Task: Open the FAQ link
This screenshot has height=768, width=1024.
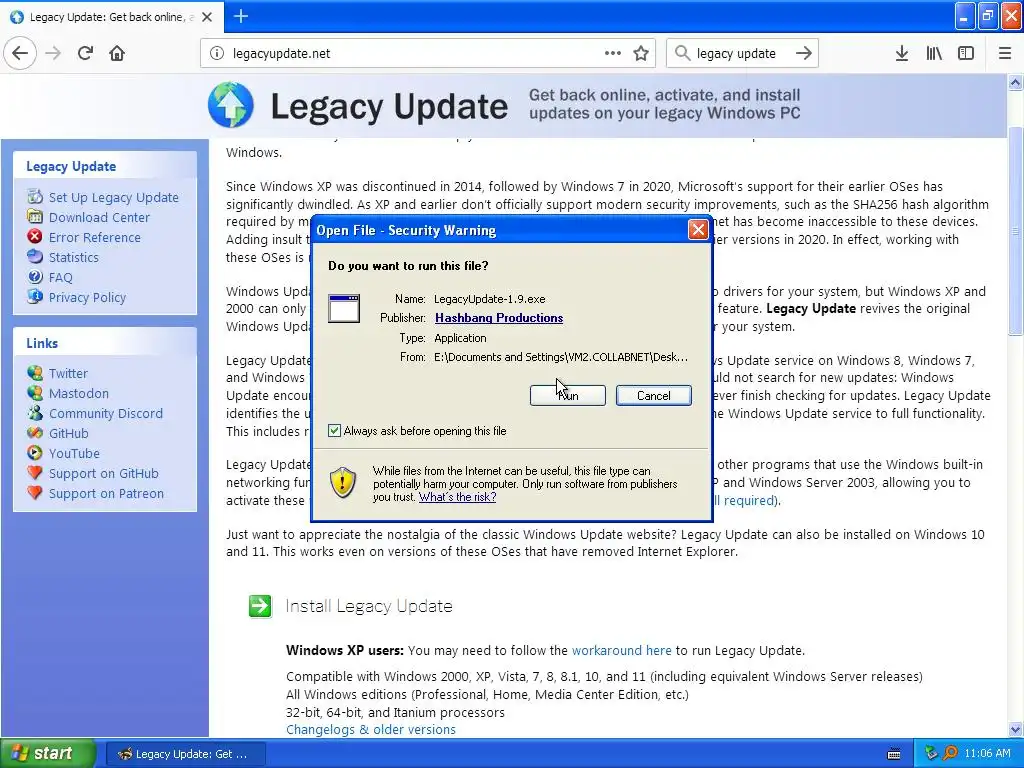Action: click(x=61, y=278)
